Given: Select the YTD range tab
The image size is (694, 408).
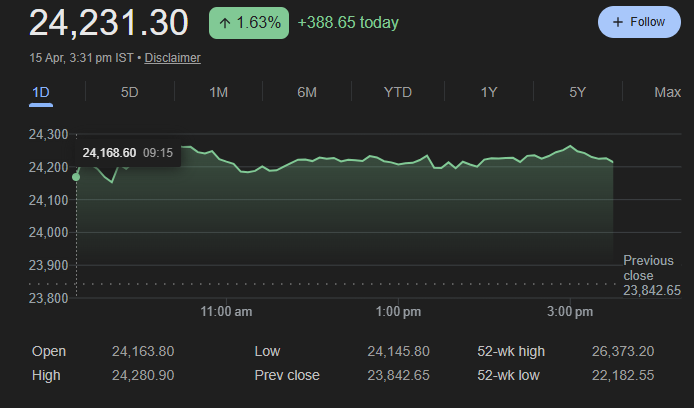Looking at the screenshot, I should coord(397,93).
